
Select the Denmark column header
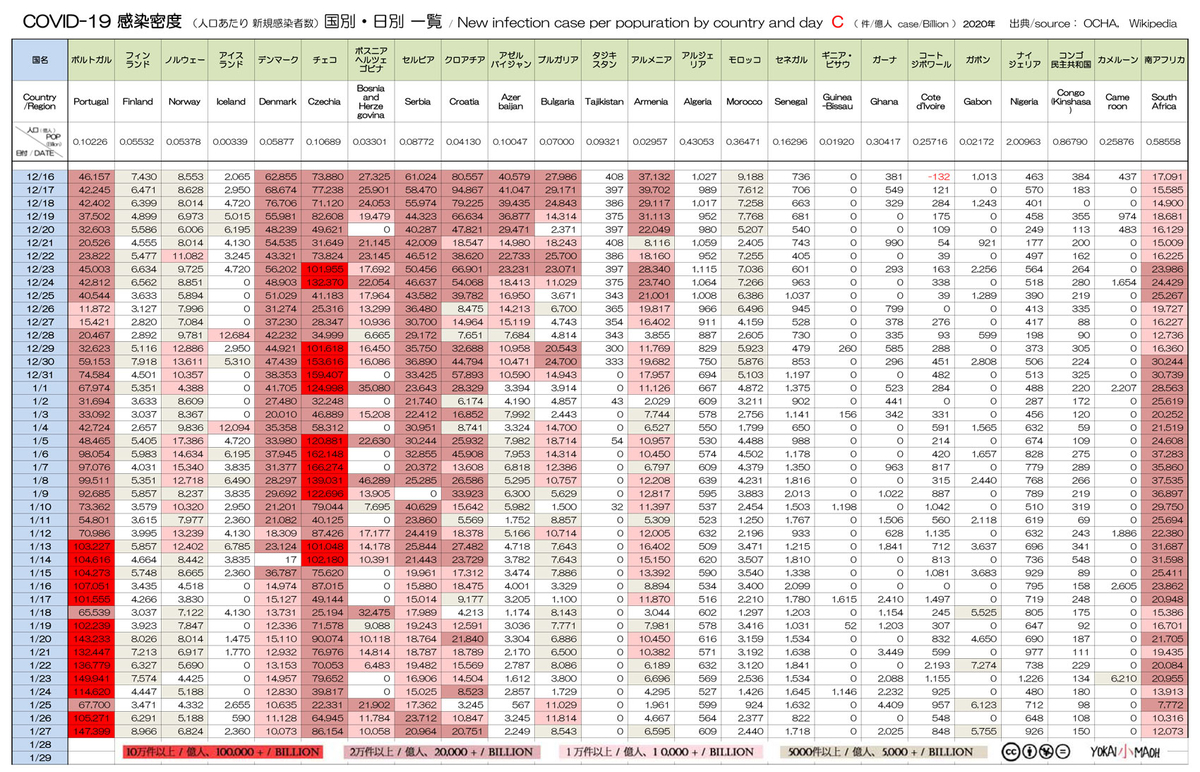[277, 101]
